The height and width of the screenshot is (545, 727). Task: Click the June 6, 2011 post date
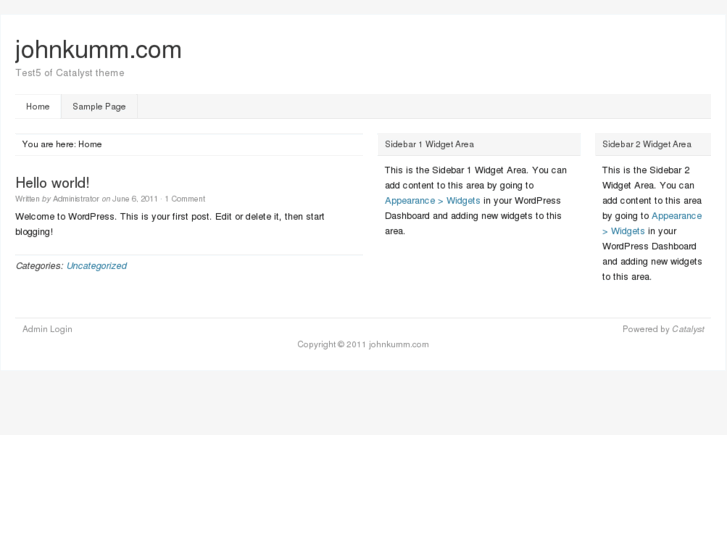click(135, 199)
